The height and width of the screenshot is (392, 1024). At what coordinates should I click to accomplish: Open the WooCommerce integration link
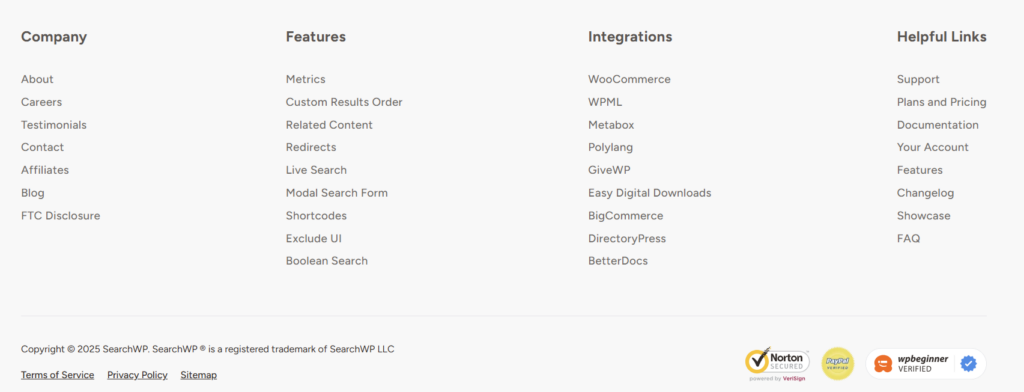(x=630, y=79)
